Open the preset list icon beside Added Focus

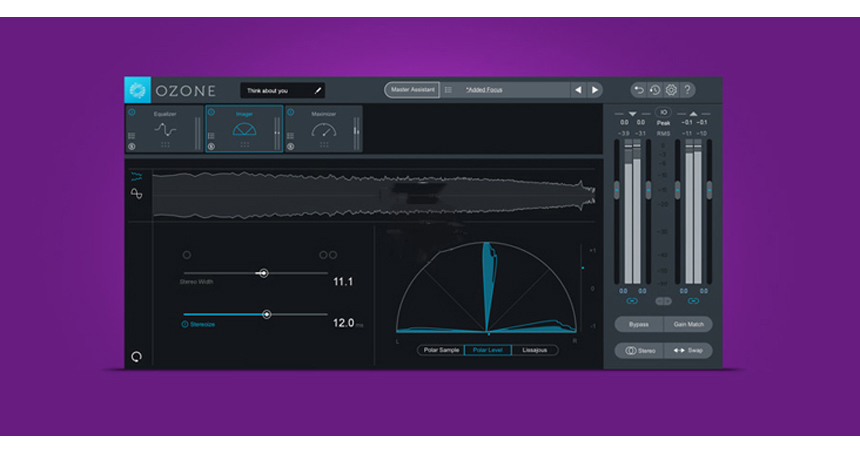448,90
